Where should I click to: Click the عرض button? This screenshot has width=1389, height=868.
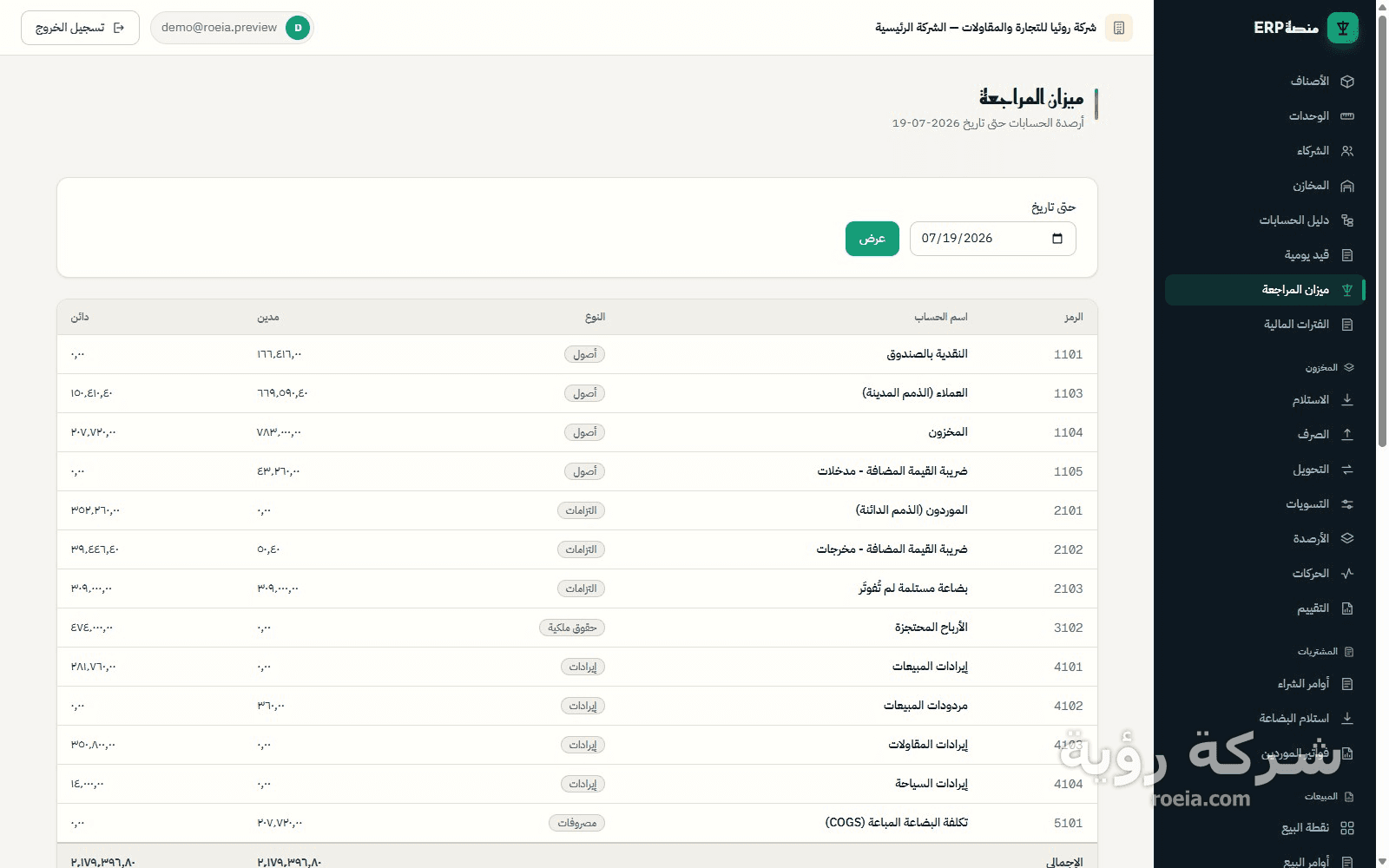tap(872, 239)
